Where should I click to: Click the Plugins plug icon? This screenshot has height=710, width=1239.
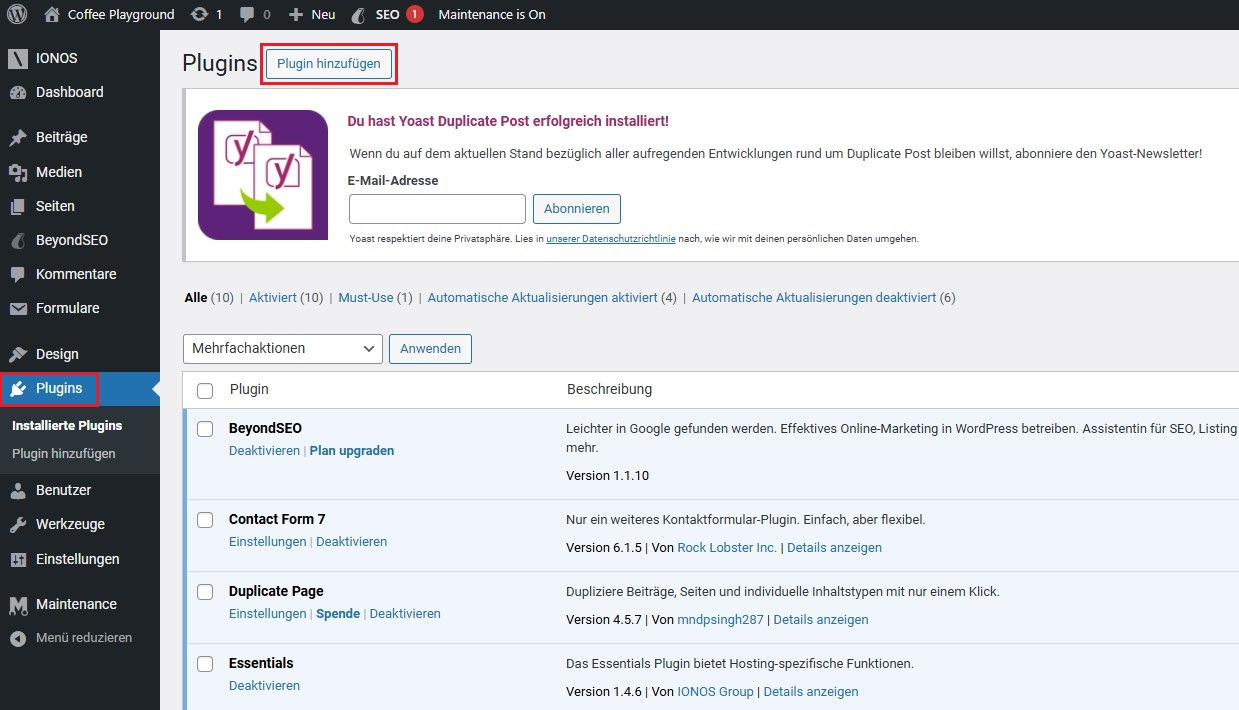pos(17,388)
